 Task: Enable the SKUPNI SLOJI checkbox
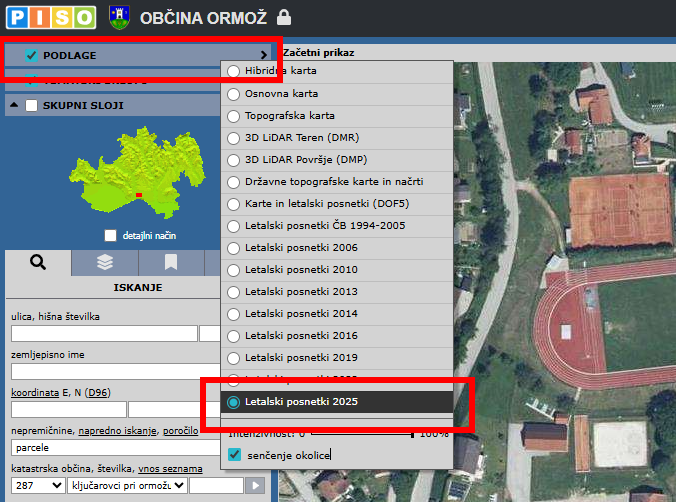32,105
